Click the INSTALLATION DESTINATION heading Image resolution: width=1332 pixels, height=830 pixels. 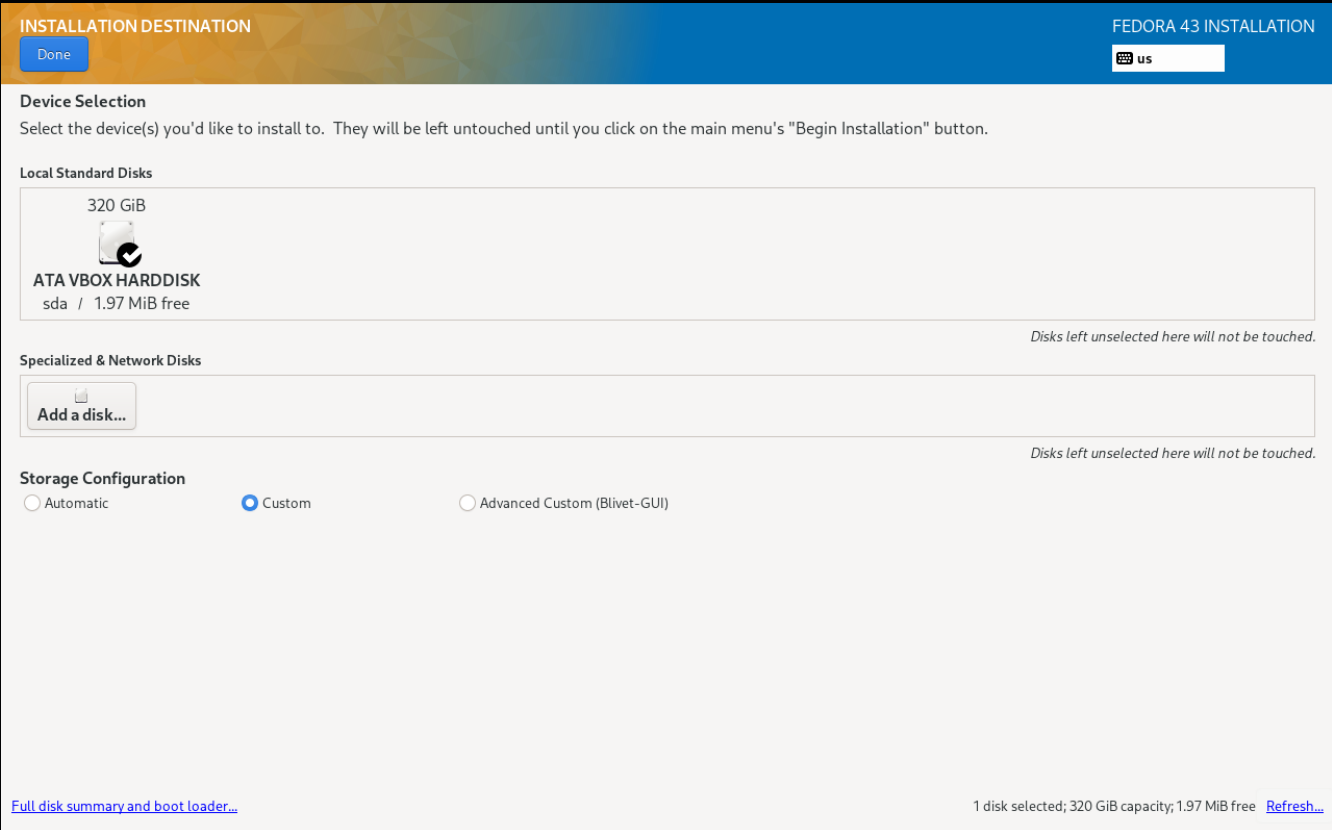tap(135, 26)
